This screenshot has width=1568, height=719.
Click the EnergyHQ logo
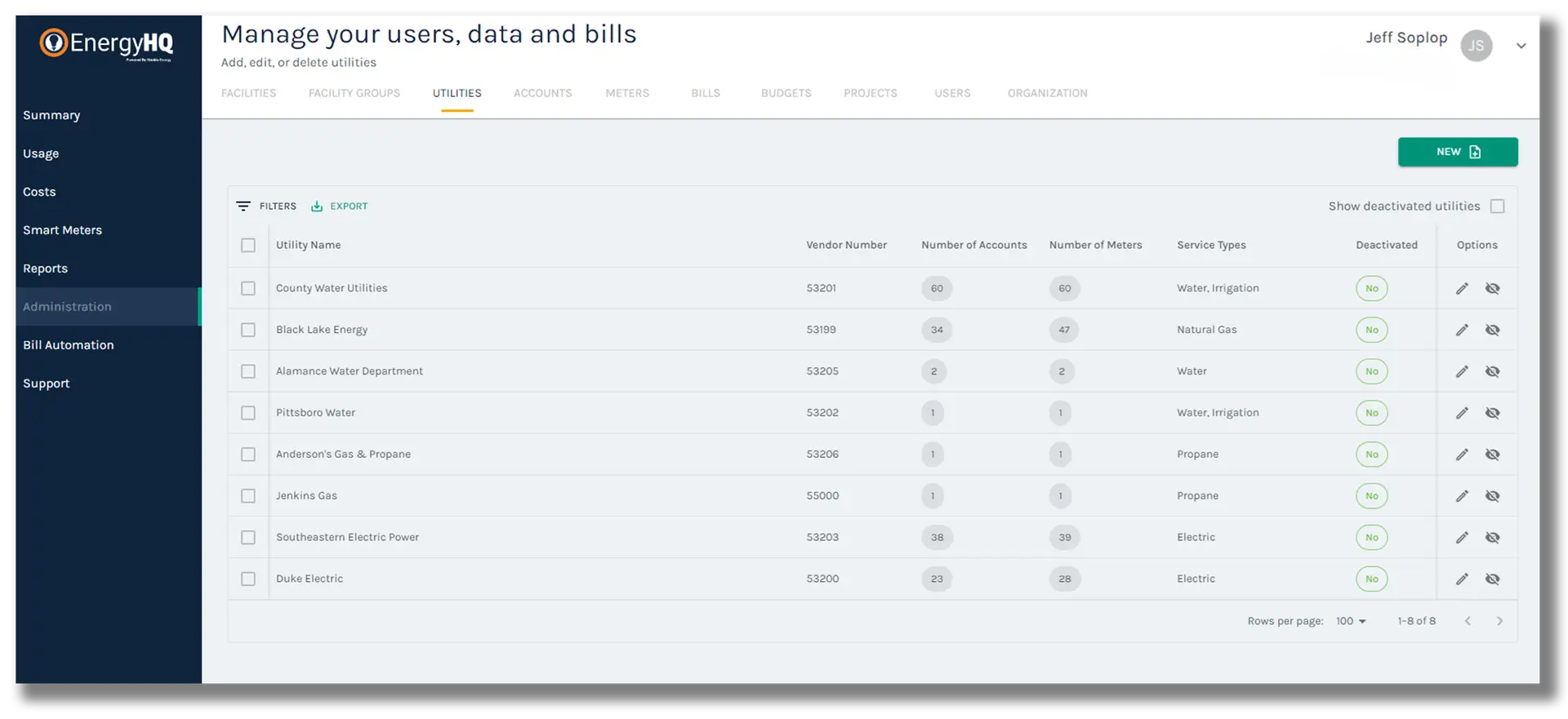pyautogui.click(x=107, y=43)
